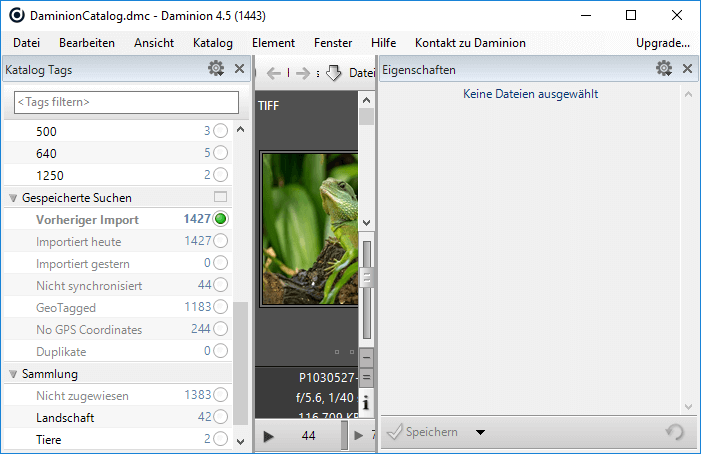
Task: Click the Tiere collection entry
Action: [48, 440]
